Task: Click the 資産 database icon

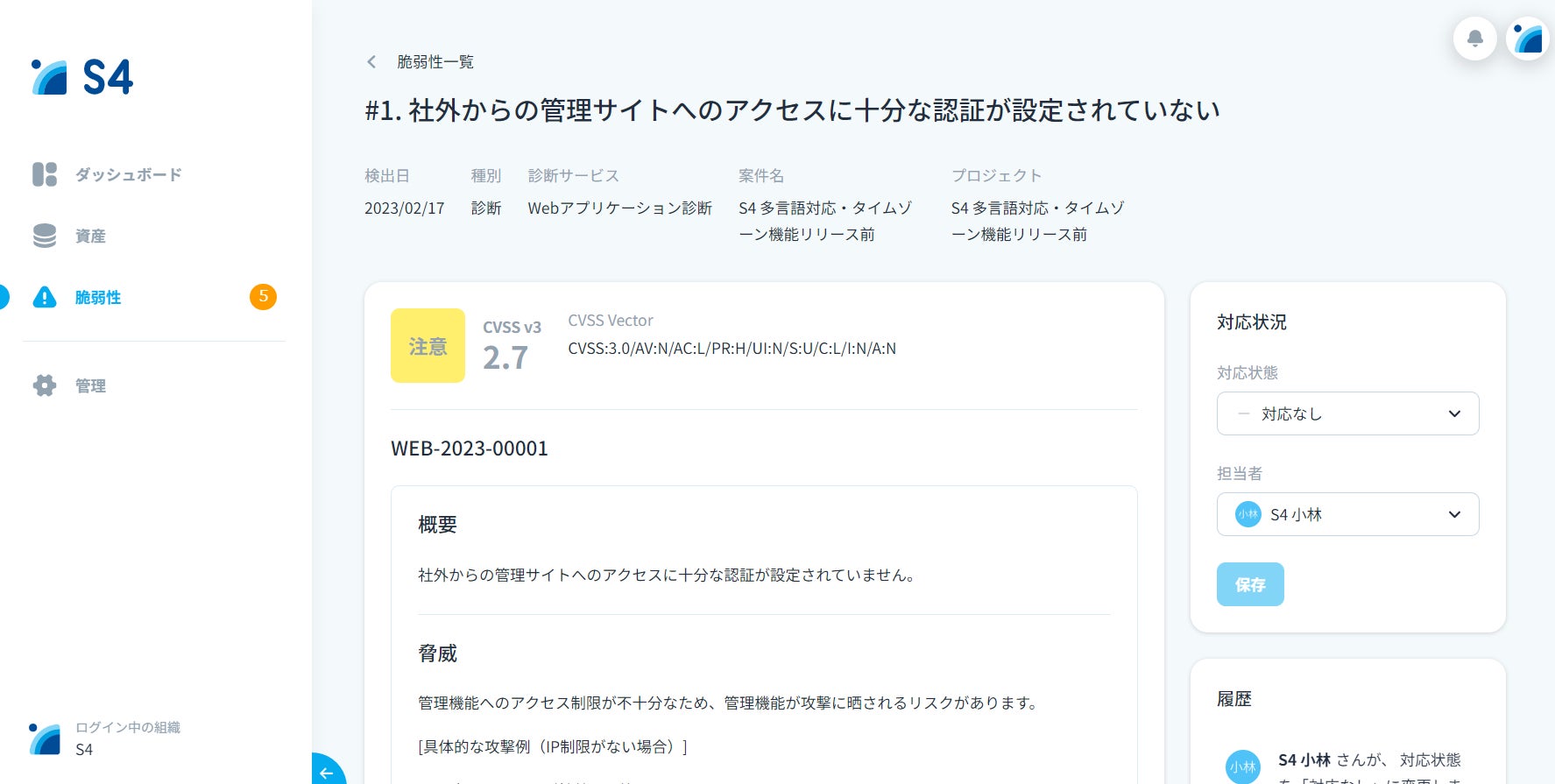Action: (x=45, y=236)
